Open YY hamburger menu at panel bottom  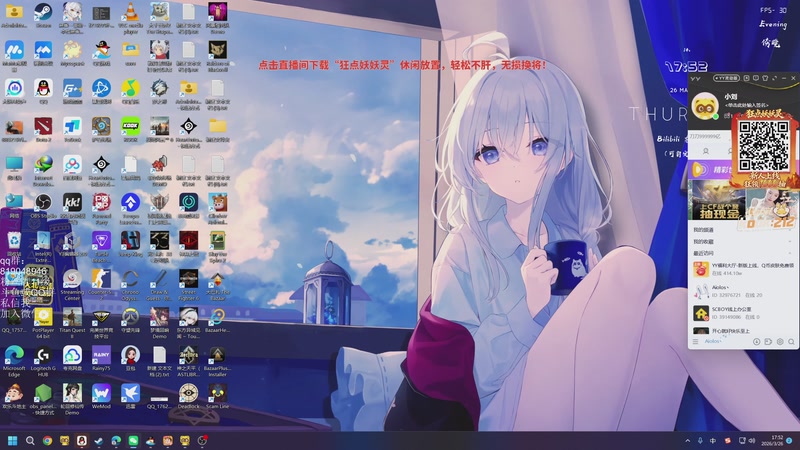(695, 341)
